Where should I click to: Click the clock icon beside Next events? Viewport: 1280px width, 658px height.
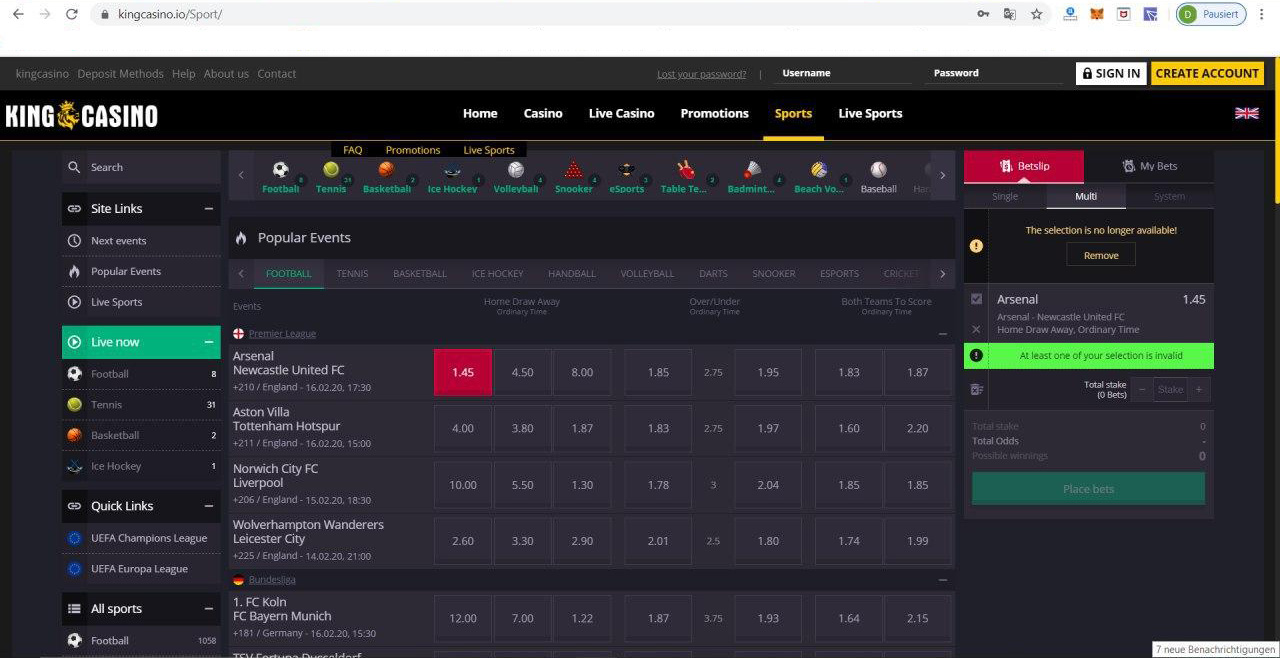74,241
